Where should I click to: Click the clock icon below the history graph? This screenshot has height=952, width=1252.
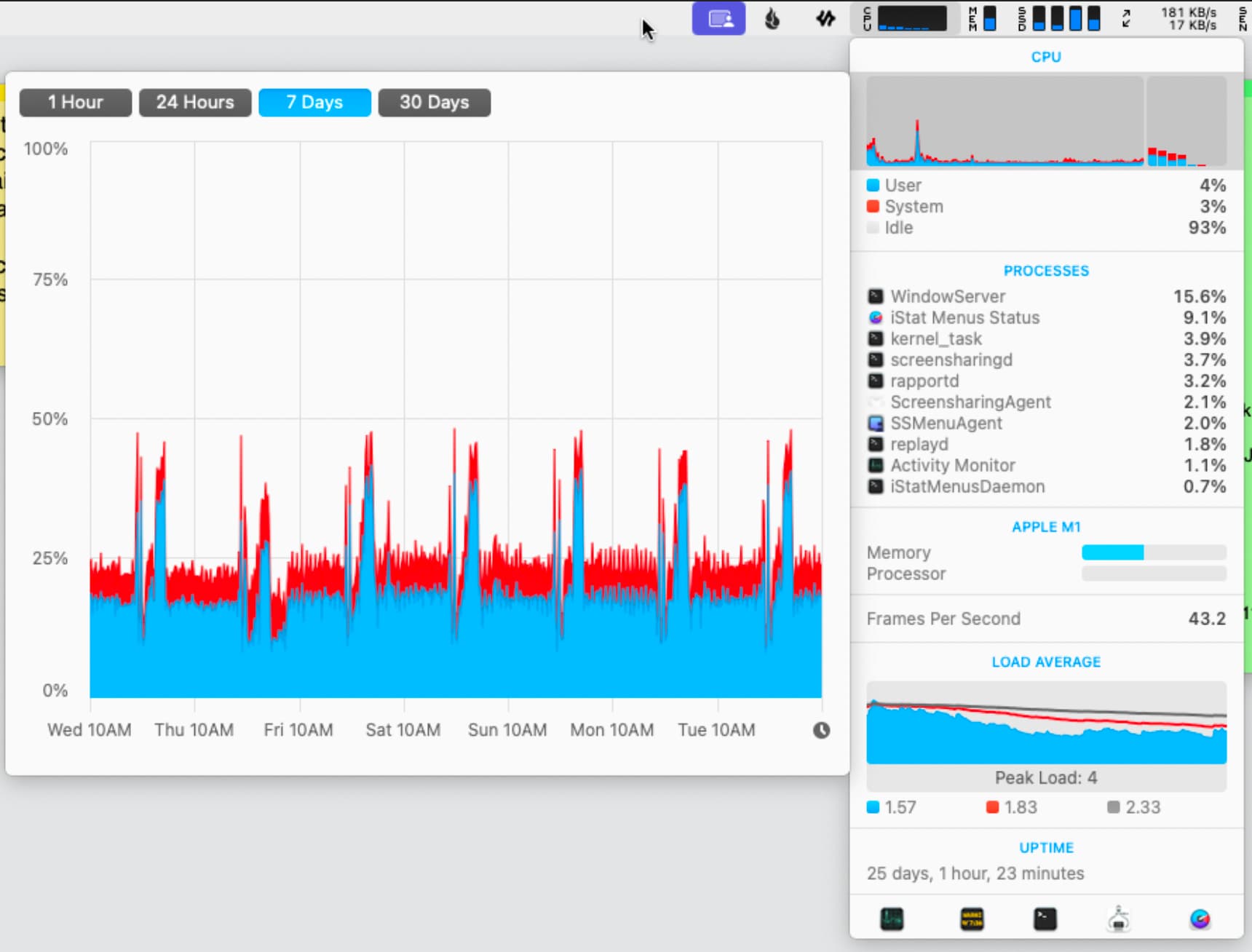coord(821,730)
